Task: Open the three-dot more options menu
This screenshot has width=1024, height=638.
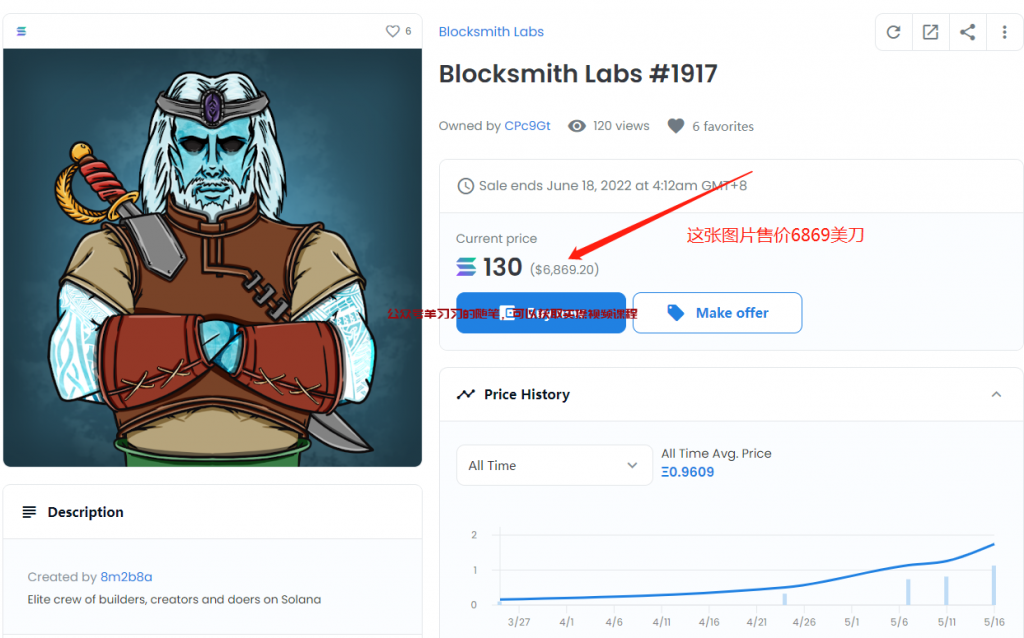Action: pyautogui.click(x=1004, y=32)
